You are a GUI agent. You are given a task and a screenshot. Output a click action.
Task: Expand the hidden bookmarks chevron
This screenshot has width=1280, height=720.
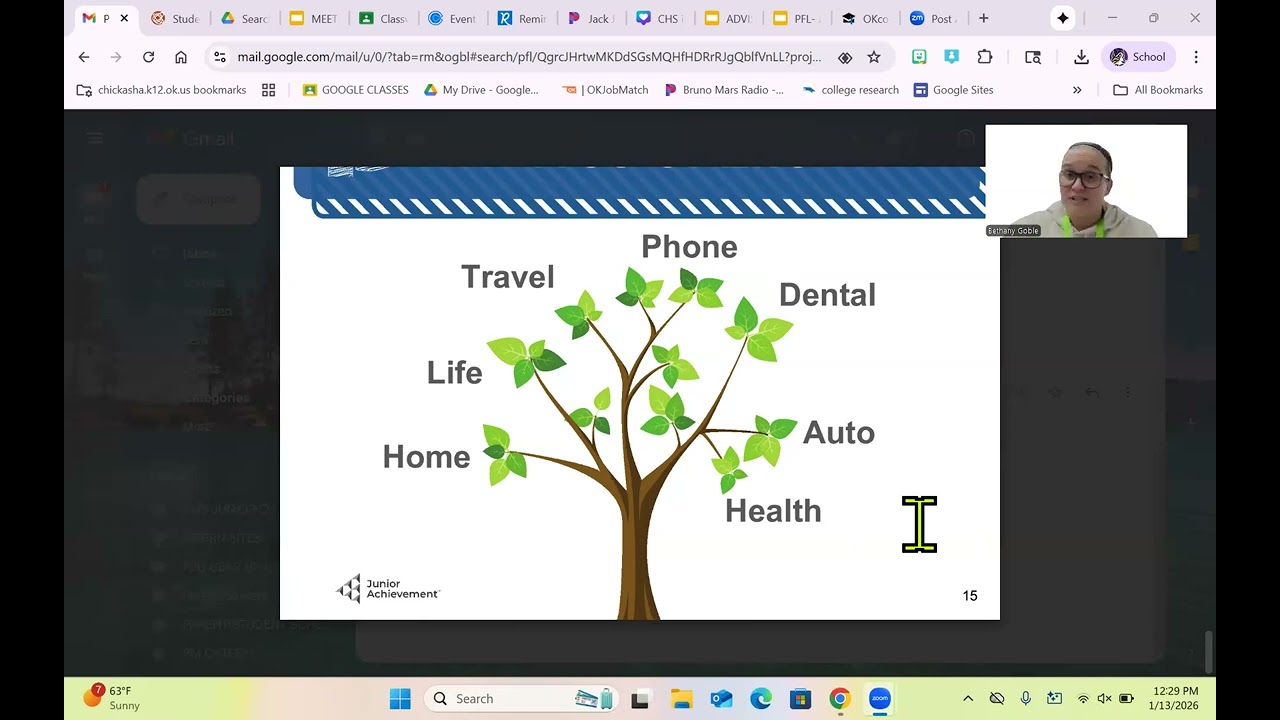[1077, 90]
